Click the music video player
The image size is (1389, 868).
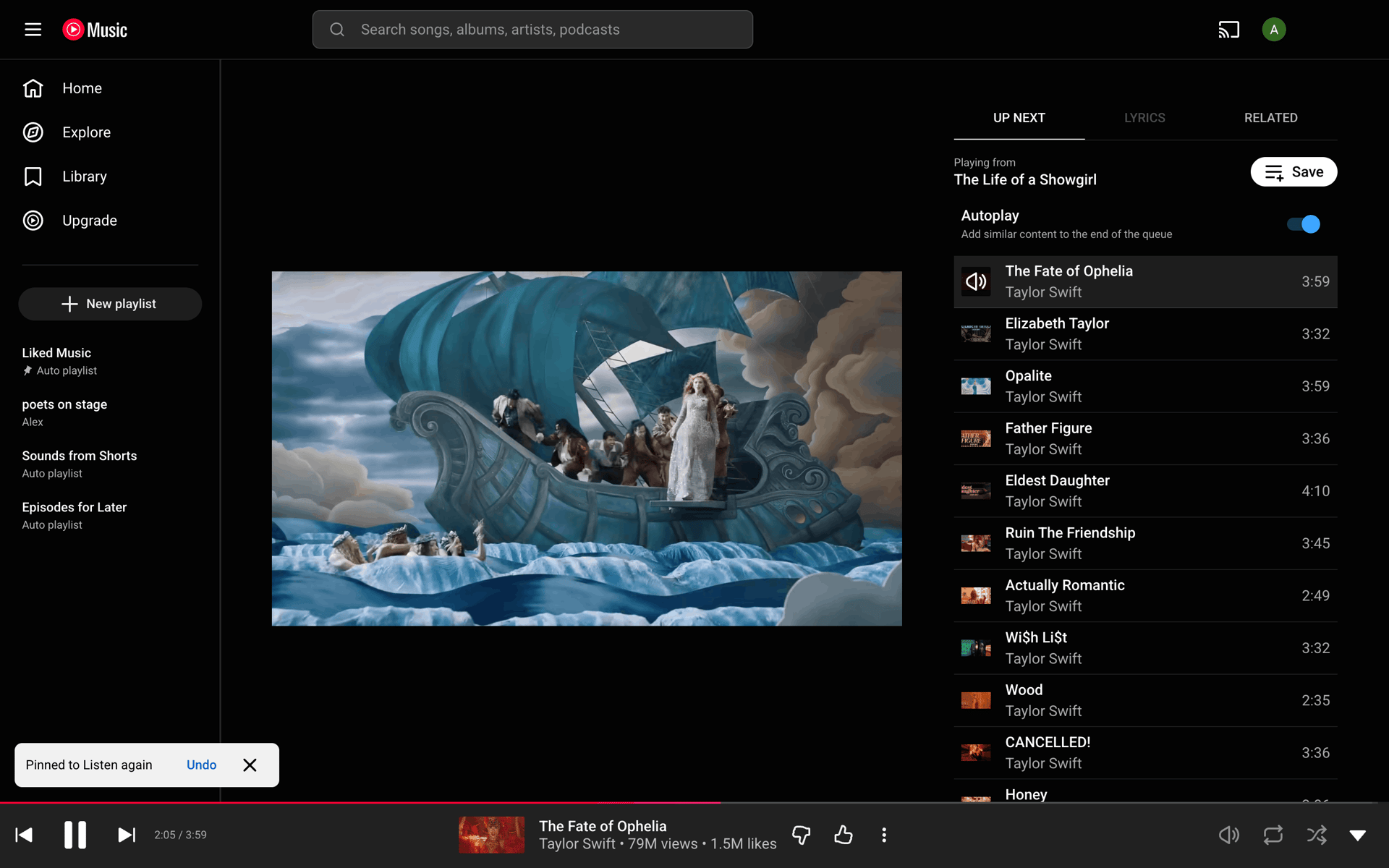tap(587, 448)
